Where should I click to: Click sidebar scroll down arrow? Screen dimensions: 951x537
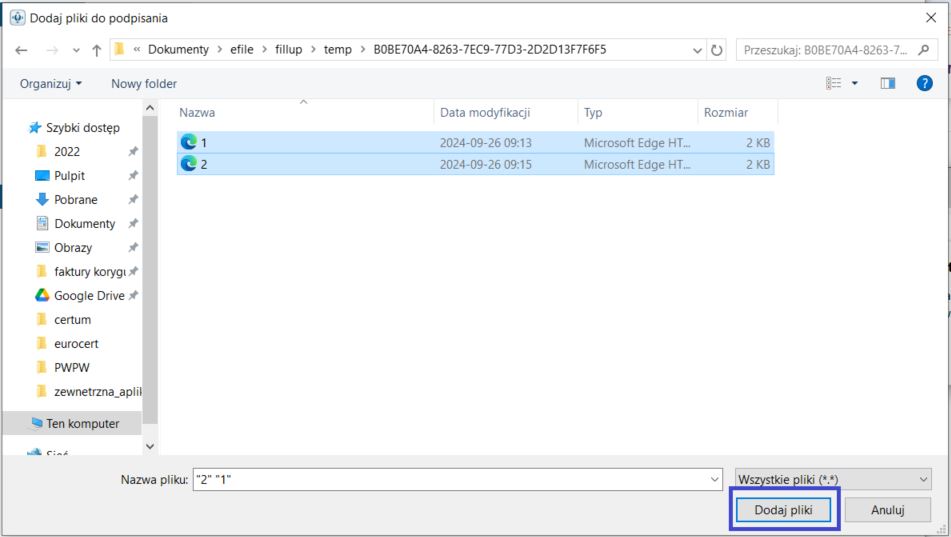click(150, 447)
